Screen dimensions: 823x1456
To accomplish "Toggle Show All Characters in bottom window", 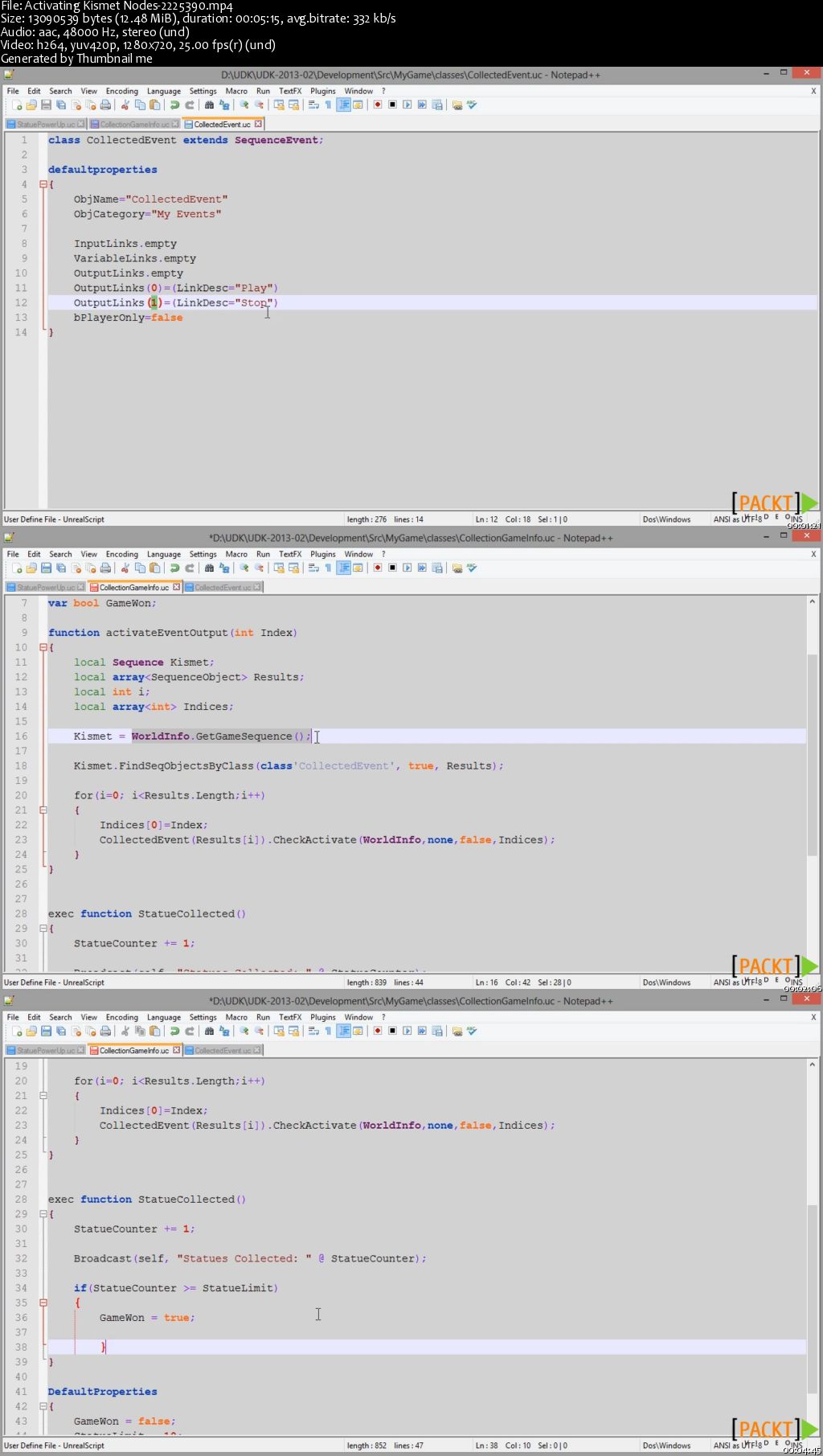I will click(x=328, y=1032).
